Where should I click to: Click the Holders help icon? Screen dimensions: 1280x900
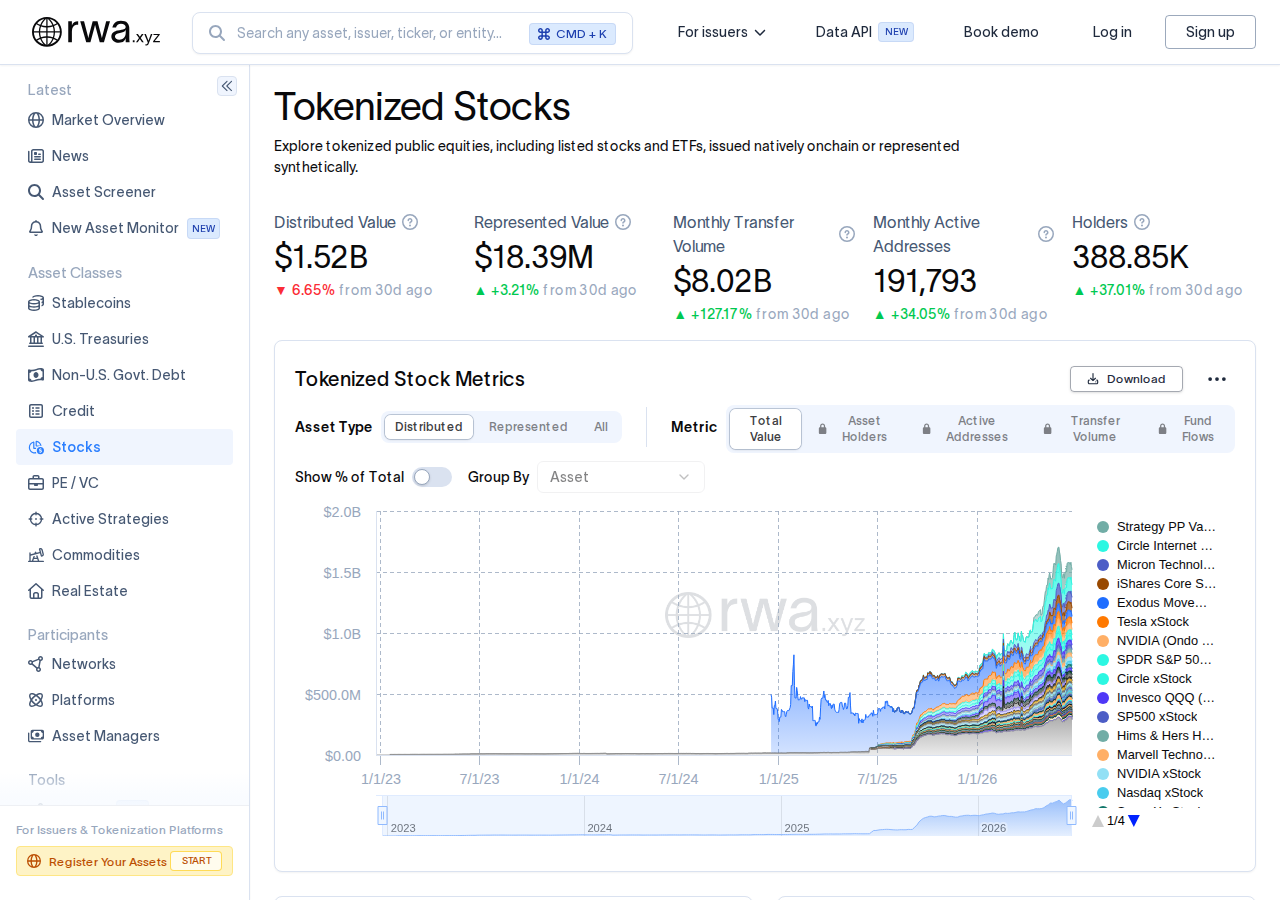click(1142, 222)
